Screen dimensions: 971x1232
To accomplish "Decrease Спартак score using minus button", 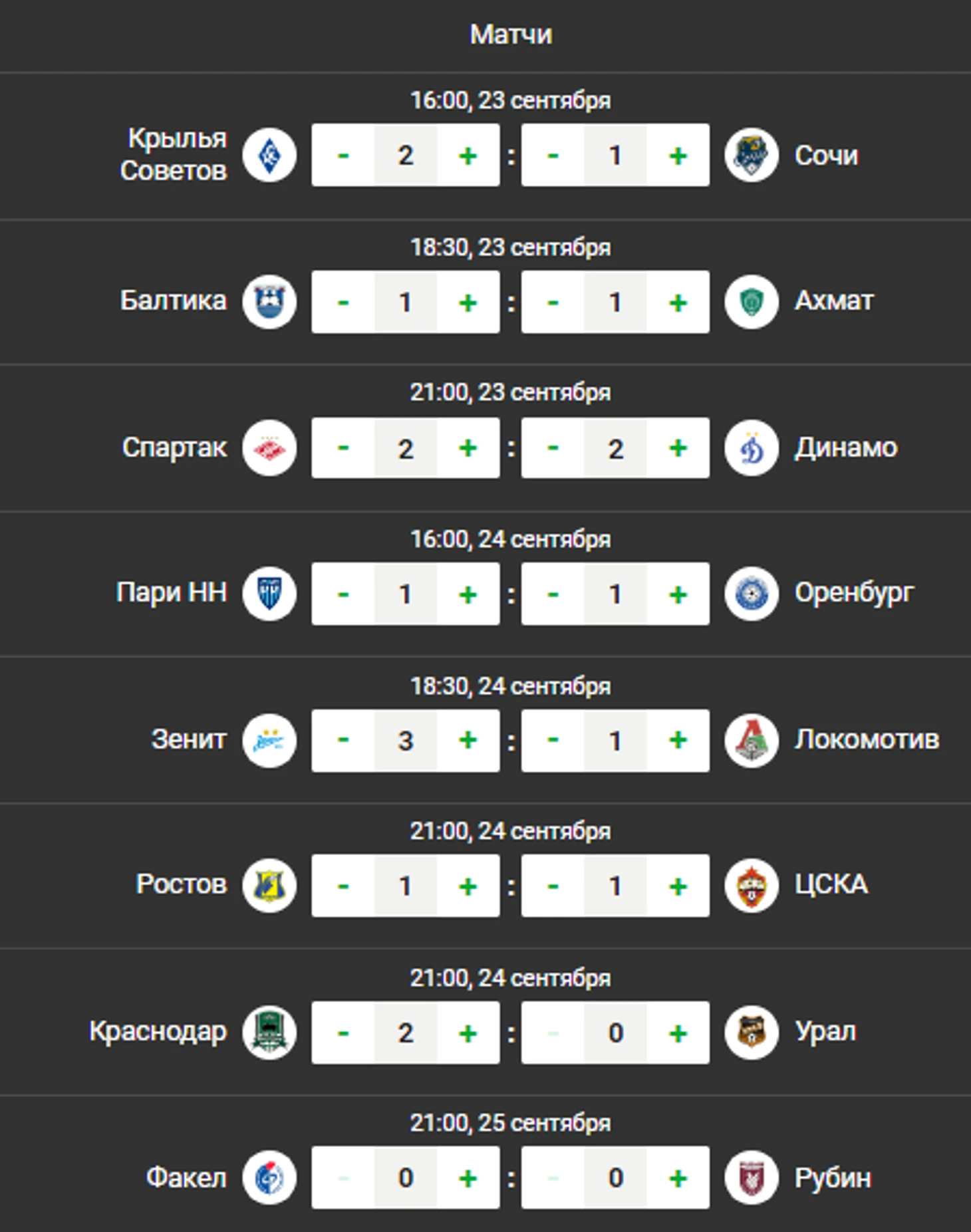I will (343, 447).
